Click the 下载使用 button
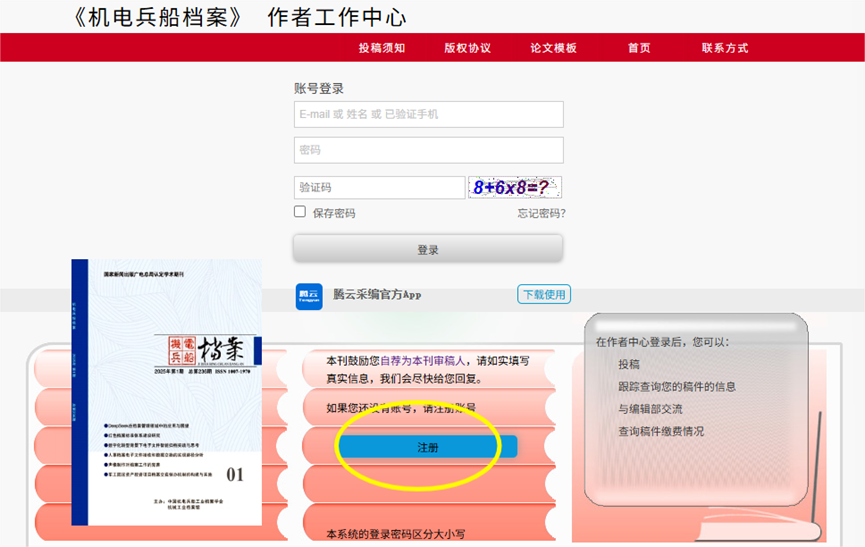The height and width of the screenshot is (547, 865). click(x=544, y=295)
